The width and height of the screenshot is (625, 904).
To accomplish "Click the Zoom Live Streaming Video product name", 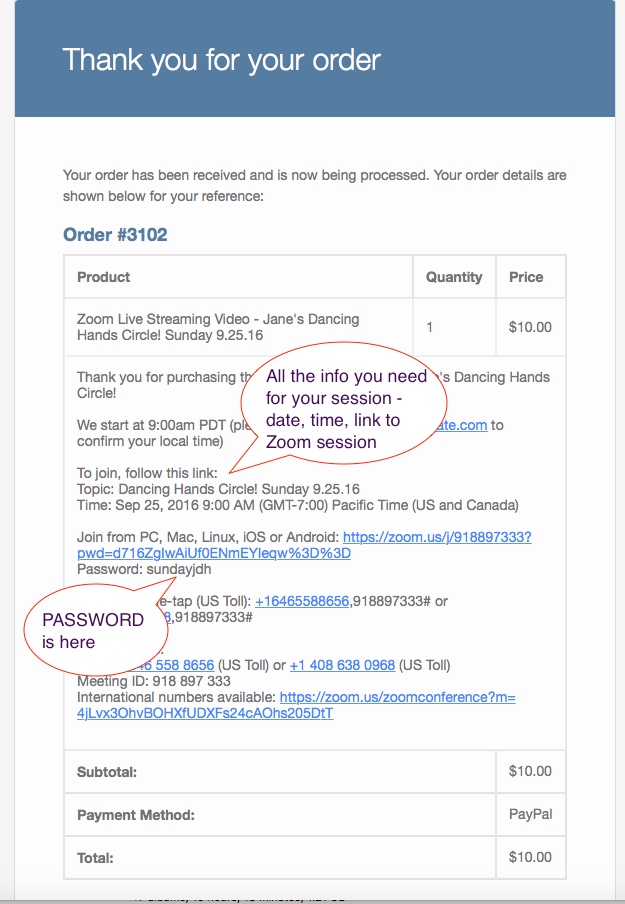I will click(x=218, y=327).
